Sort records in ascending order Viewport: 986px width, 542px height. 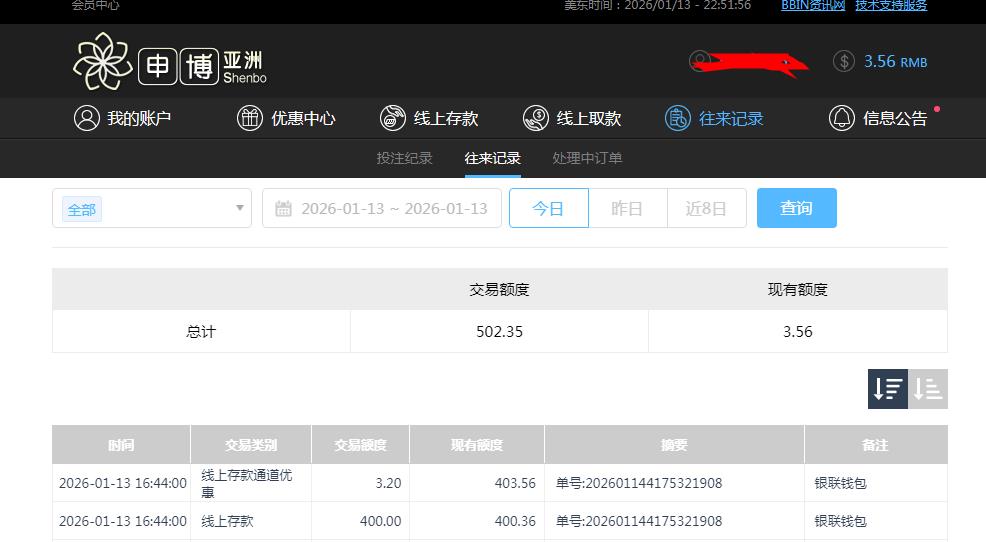pyautogui.click(x=928, y=389)
